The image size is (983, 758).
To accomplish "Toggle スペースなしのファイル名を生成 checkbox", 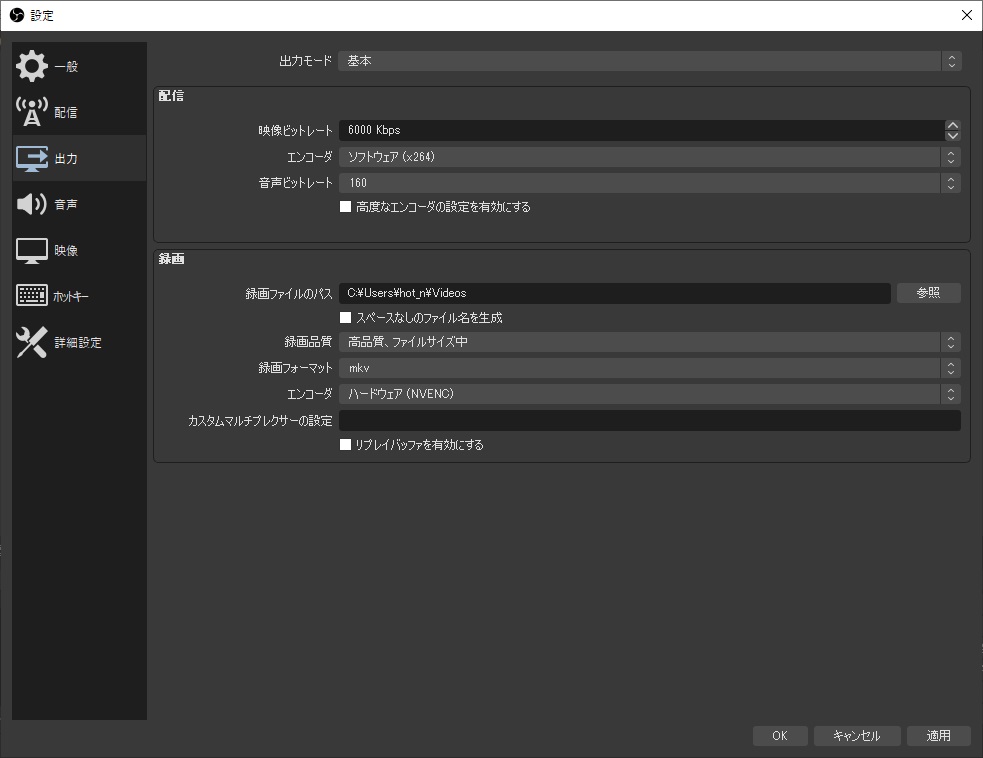I will click(345, 318).
